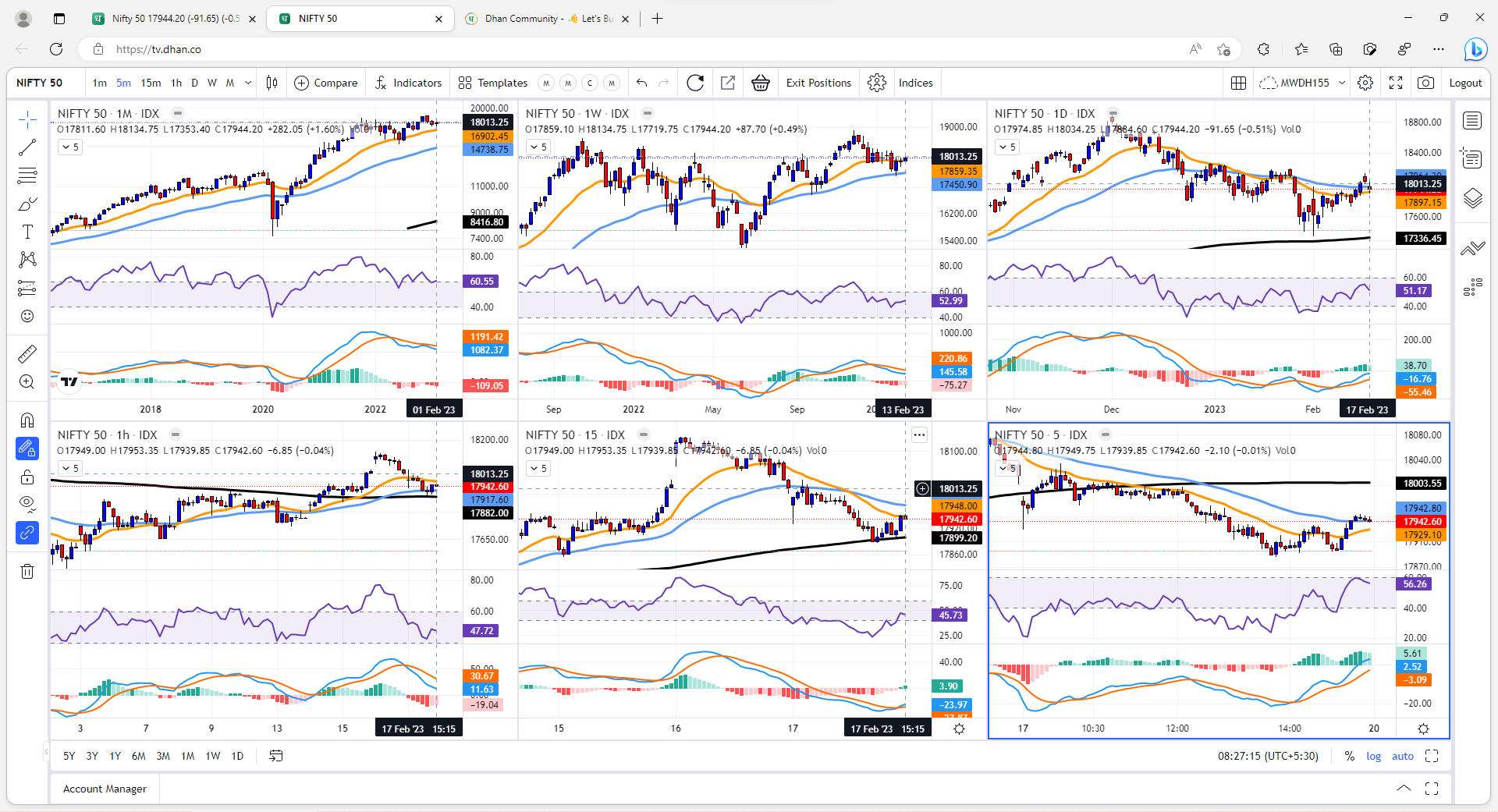Click the trash remove drawings icon
This screenshot has width=1498, height=812.
(27, 571)
